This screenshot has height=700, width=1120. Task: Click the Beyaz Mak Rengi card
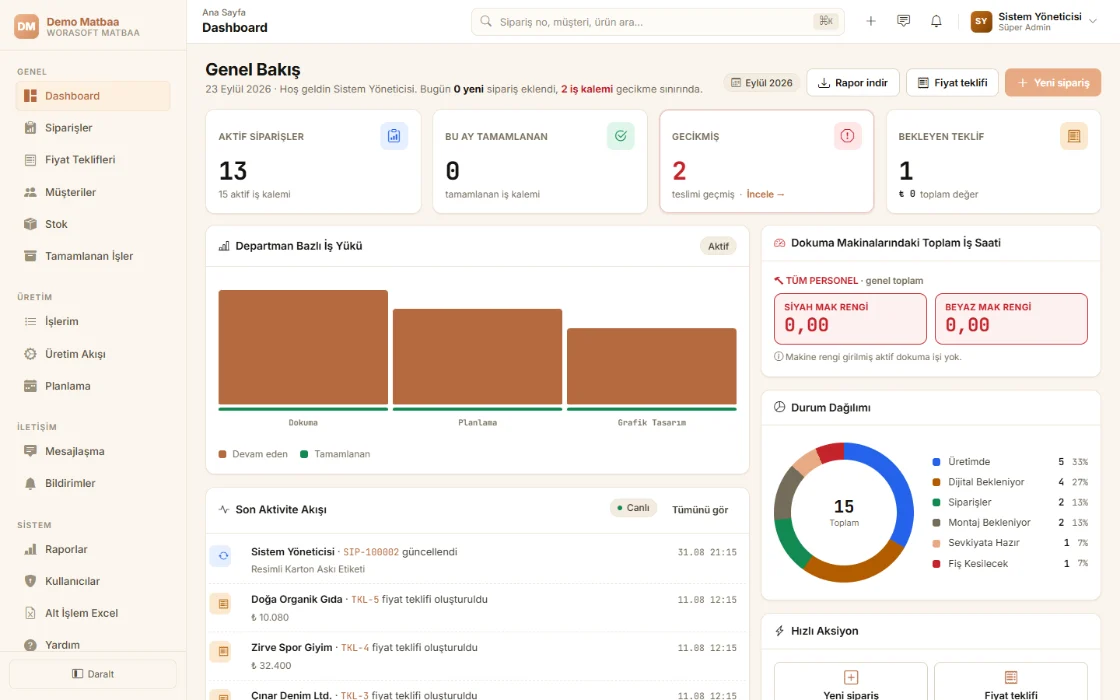[1011, 319]
